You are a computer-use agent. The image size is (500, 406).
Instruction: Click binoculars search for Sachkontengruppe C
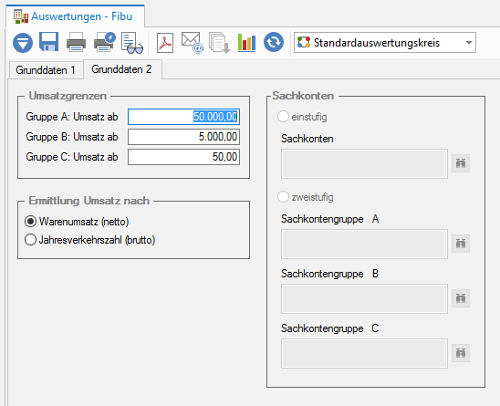coord(461,353)
